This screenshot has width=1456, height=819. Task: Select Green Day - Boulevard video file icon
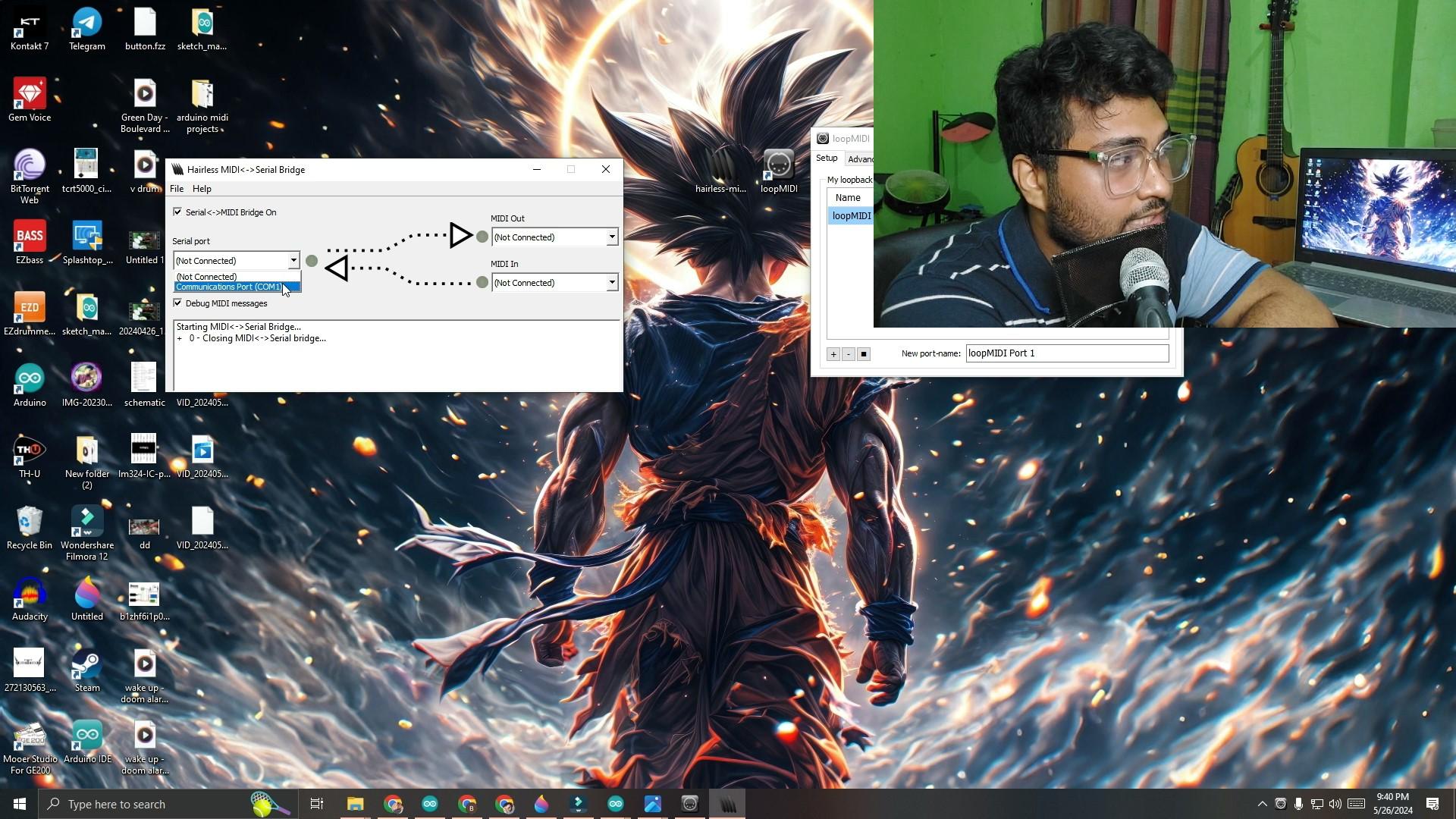(x=145, y=106)
